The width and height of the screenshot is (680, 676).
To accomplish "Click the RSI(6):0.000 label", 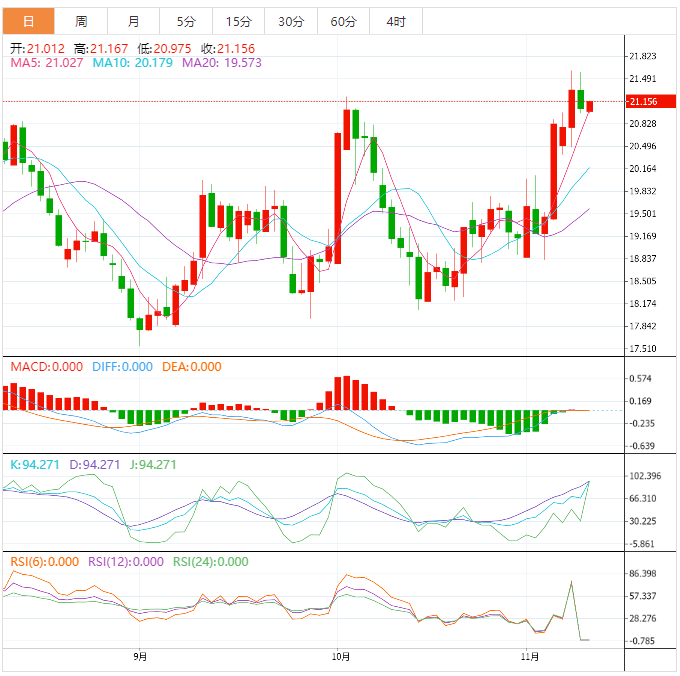I will point(45,562).
